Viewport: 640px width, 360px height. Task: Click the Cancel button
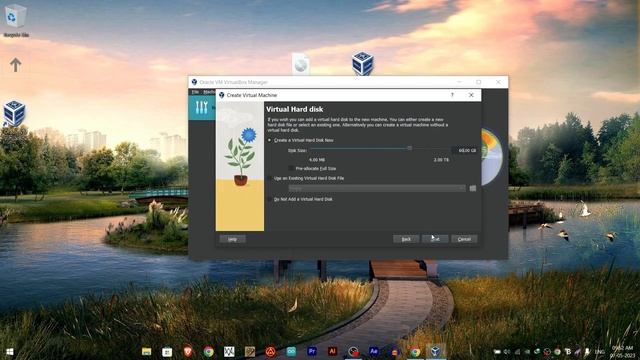tap(464, 239)
